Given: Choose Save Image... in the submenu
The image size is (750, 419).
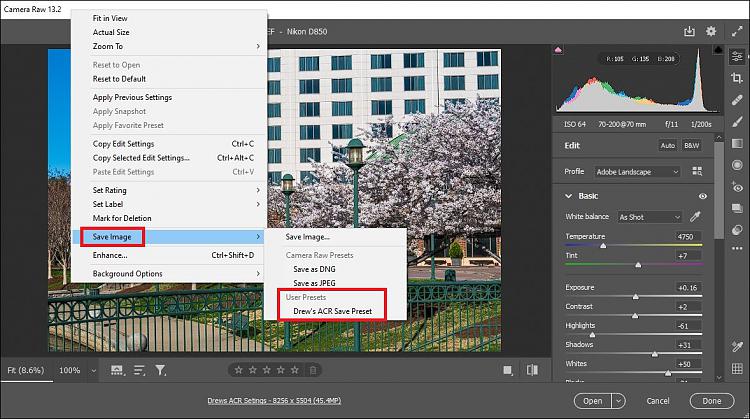Looking at the screenshot, I should tap(335, 237).
